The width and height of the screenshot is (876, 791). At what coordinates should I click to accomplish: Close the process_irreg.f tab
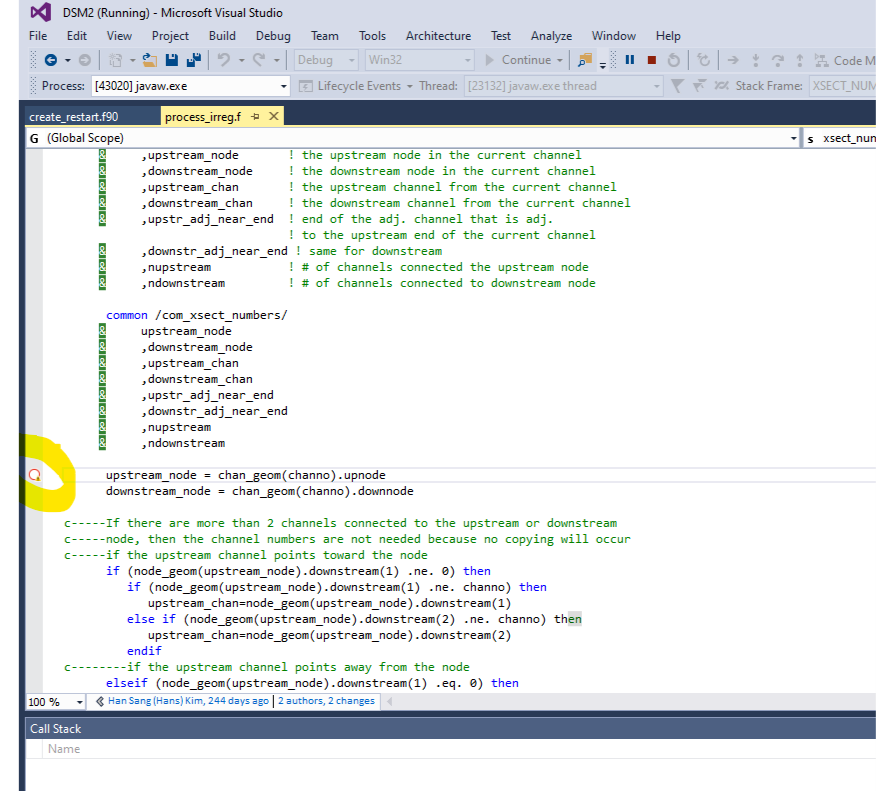pos(274,116)
